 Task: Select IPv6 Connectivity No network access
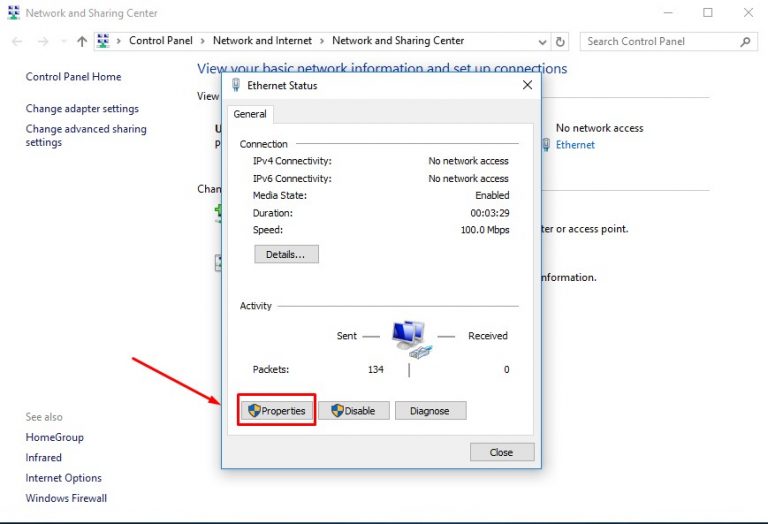click(x=468, y=178)
